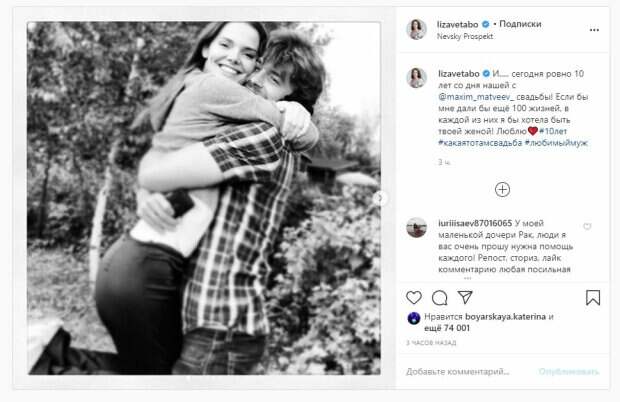The height and width of the screenshot is (402, 620).
Task: Like iuriiisaev87016065's comment with the small heart
Action: click(588, 227)
